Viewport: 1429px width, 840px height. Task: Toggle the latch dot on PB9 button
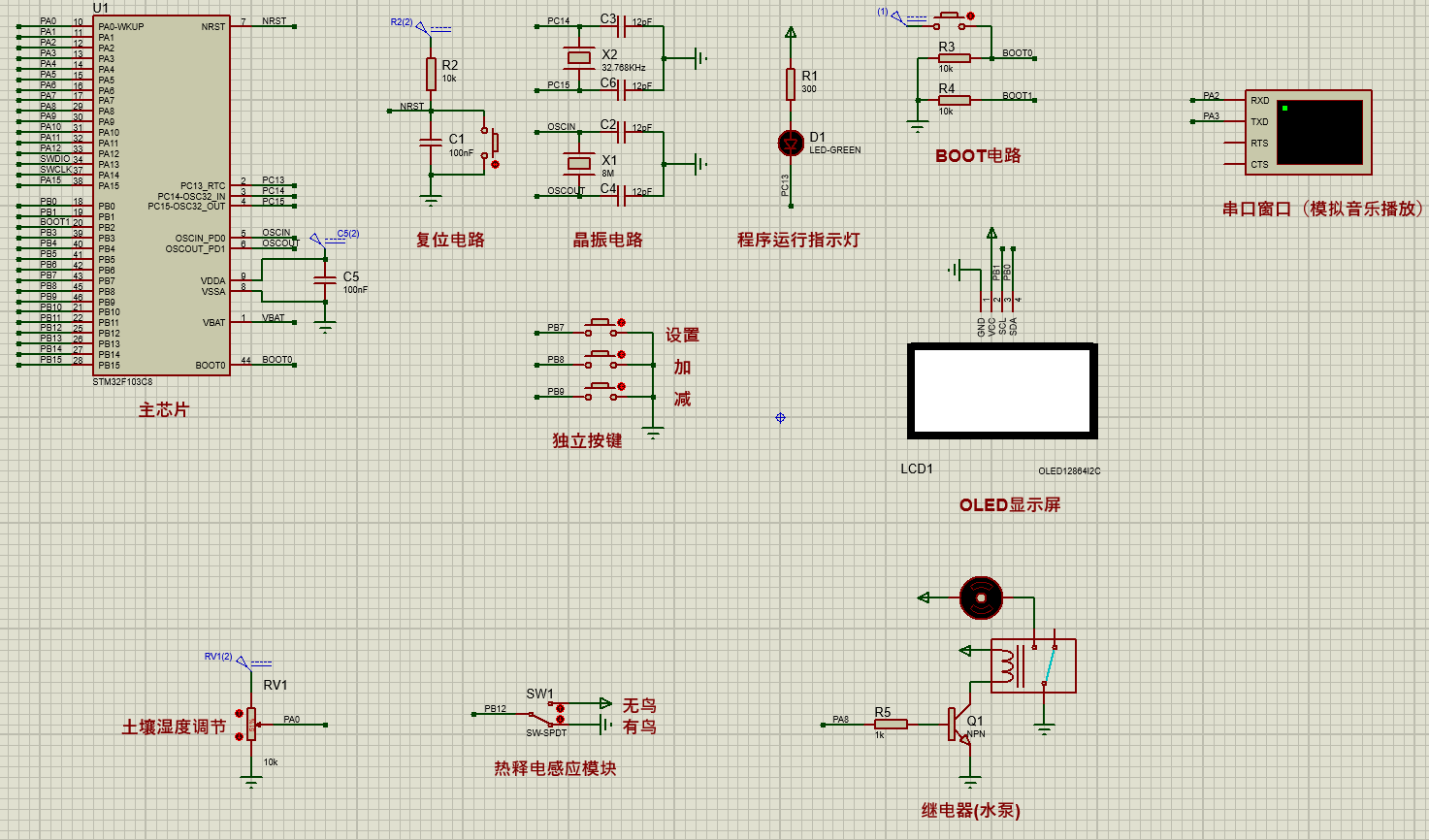pyautogui.click(x=622, y=386)
